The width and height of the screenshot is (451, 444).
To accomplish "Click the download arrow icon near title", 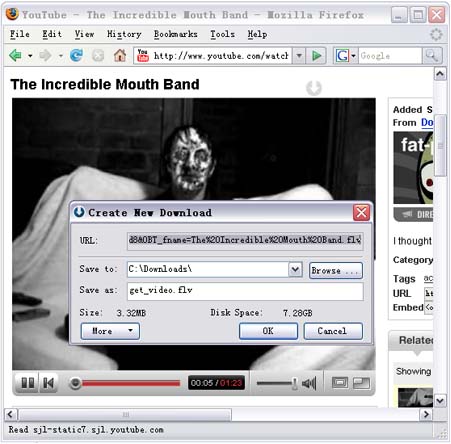I will pos(314,88).
